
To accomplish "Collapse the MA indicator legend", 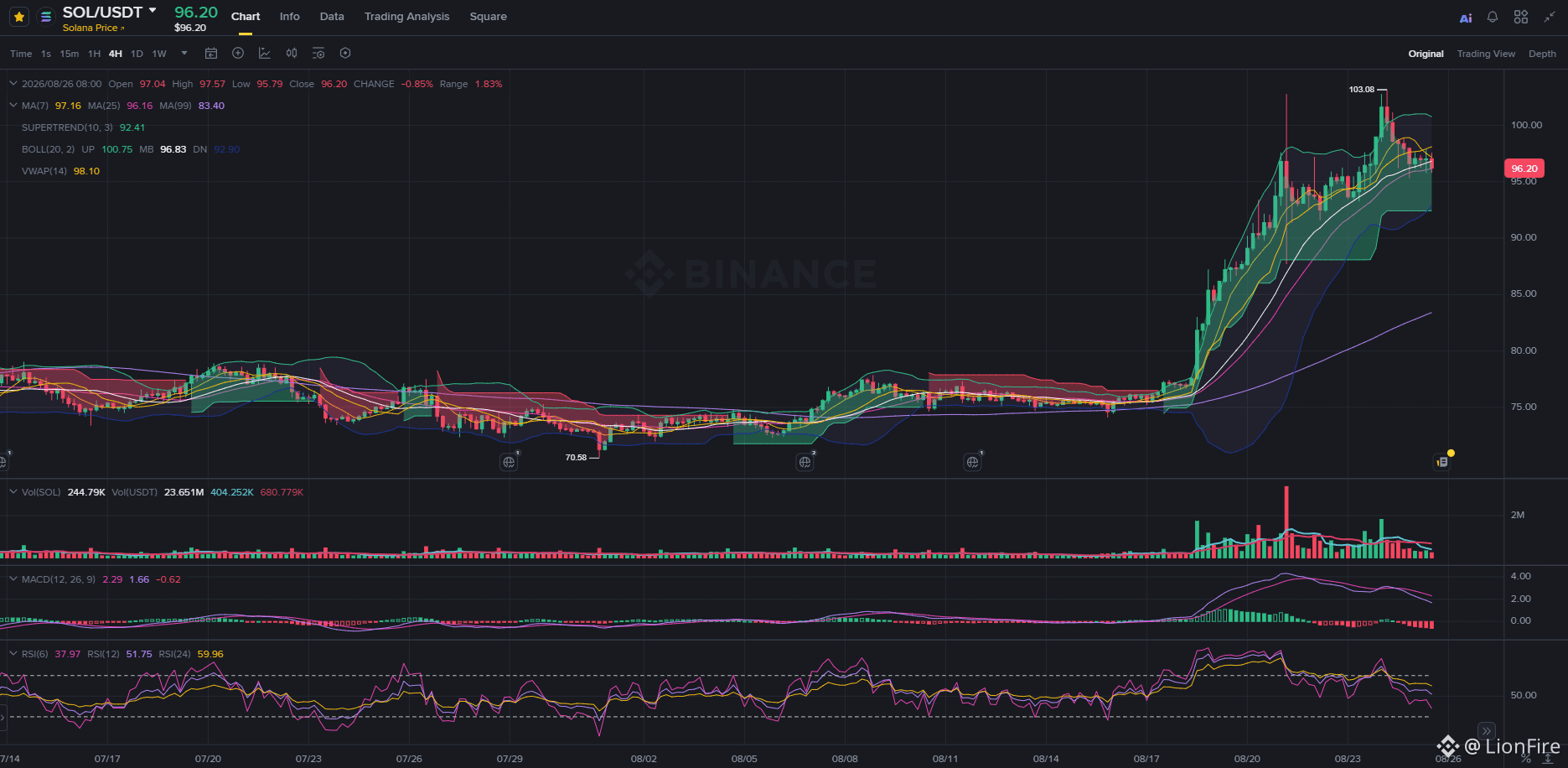I will pyautogui.click(x=13, y=106).
